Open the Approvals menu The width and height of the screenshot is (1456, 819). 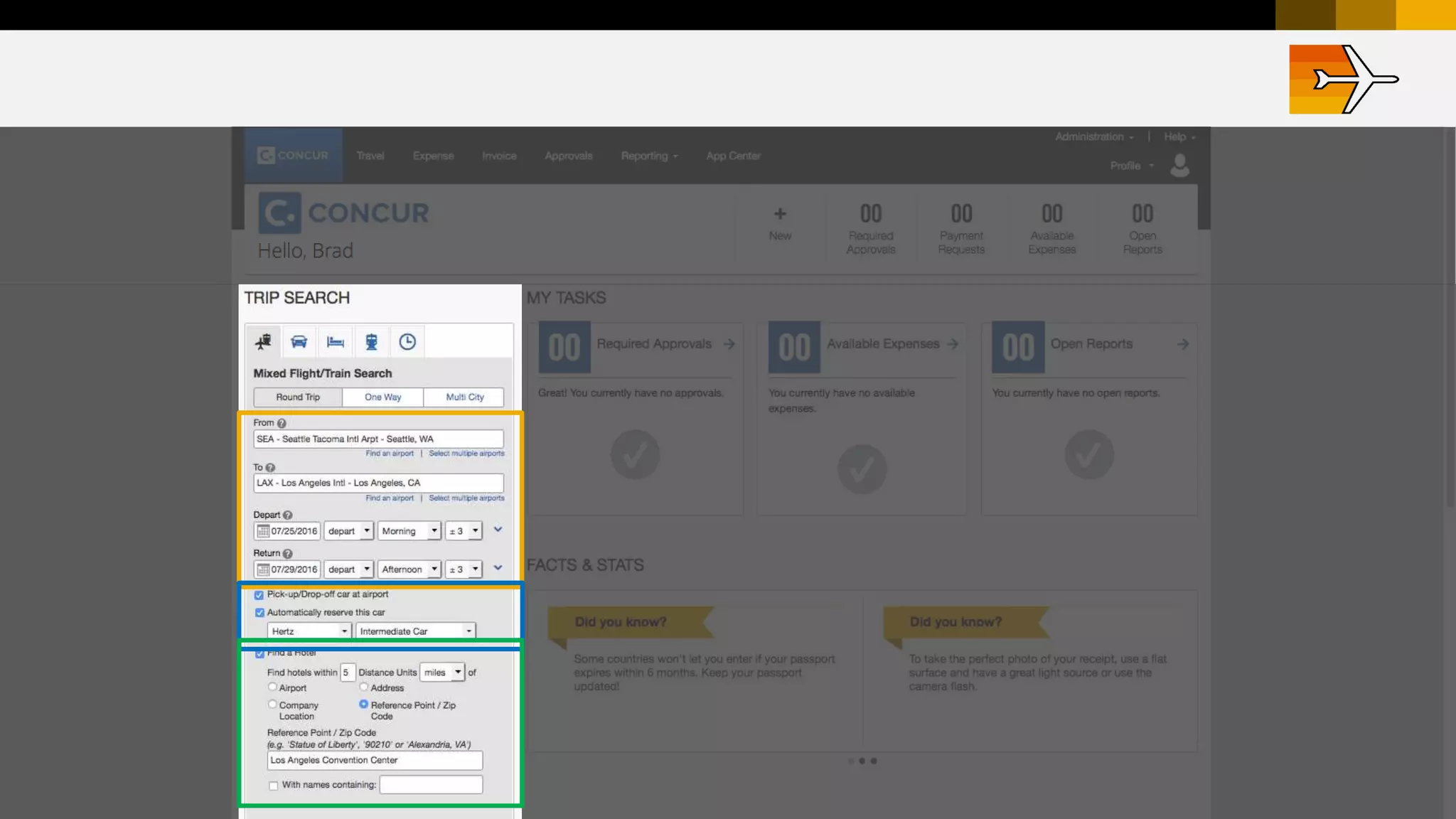[x=568, y=156]
